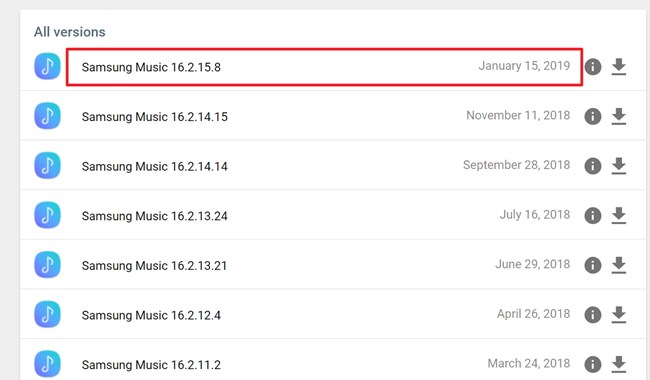Click music app thumbnail beside 16.2.15.8
Image resolution: width=650 pixels, height=380 pixels.
click(47, 66)
